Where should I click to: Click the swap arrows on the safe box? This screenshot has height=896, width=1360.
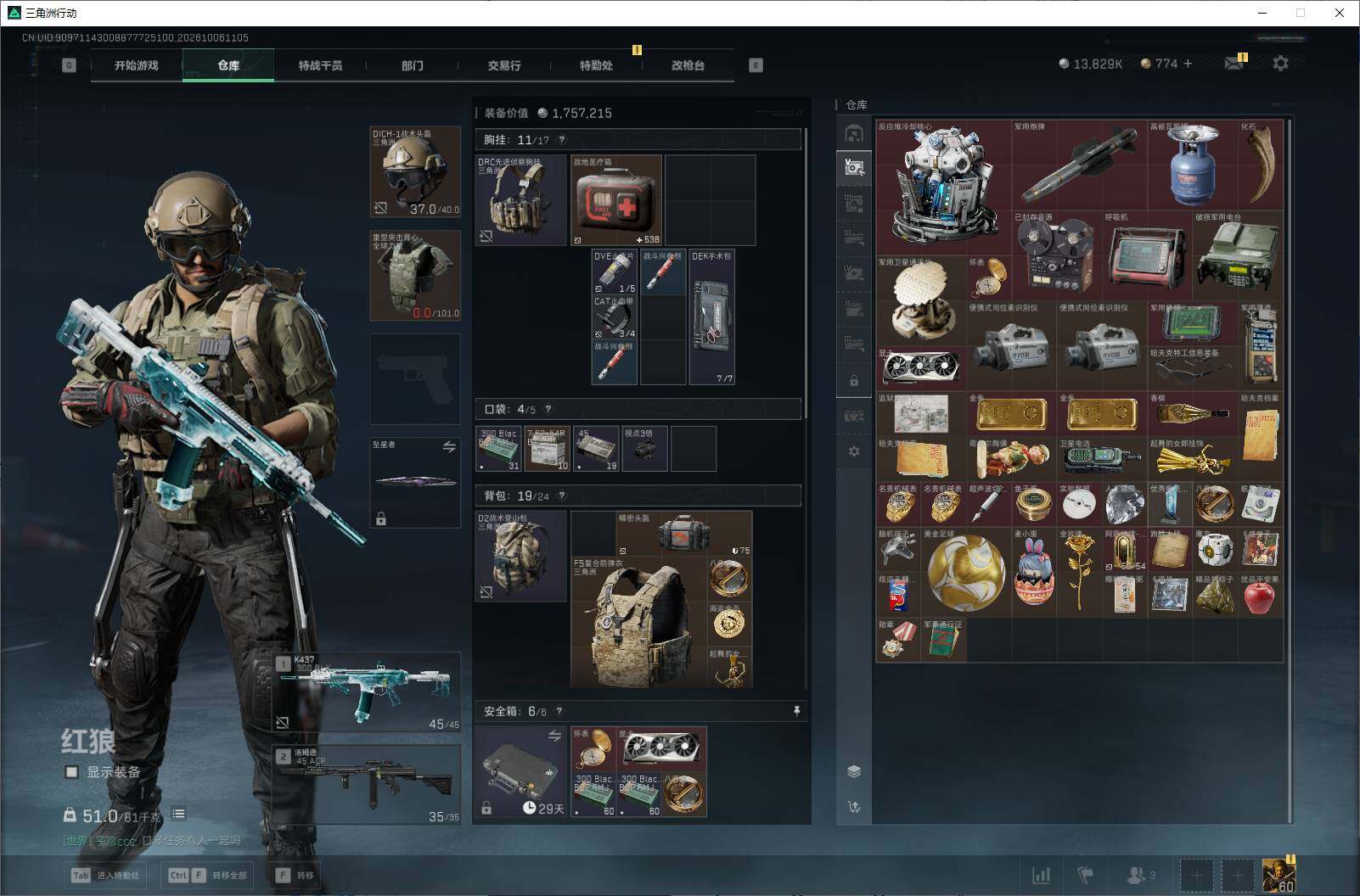pyautogui.click(x=554, y=736)
